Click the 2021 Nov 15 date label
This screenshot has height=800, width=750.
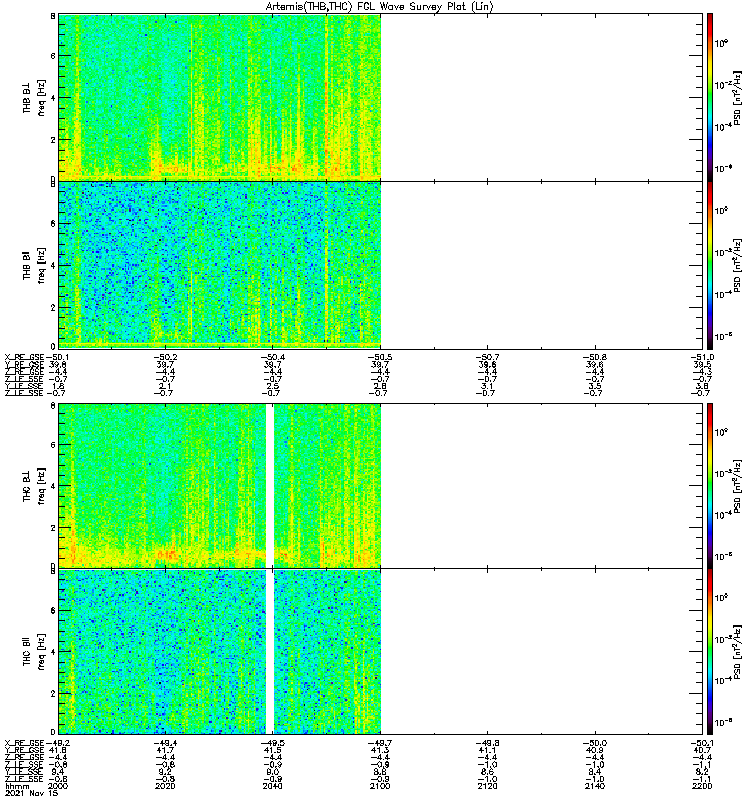tap(32, 793)
